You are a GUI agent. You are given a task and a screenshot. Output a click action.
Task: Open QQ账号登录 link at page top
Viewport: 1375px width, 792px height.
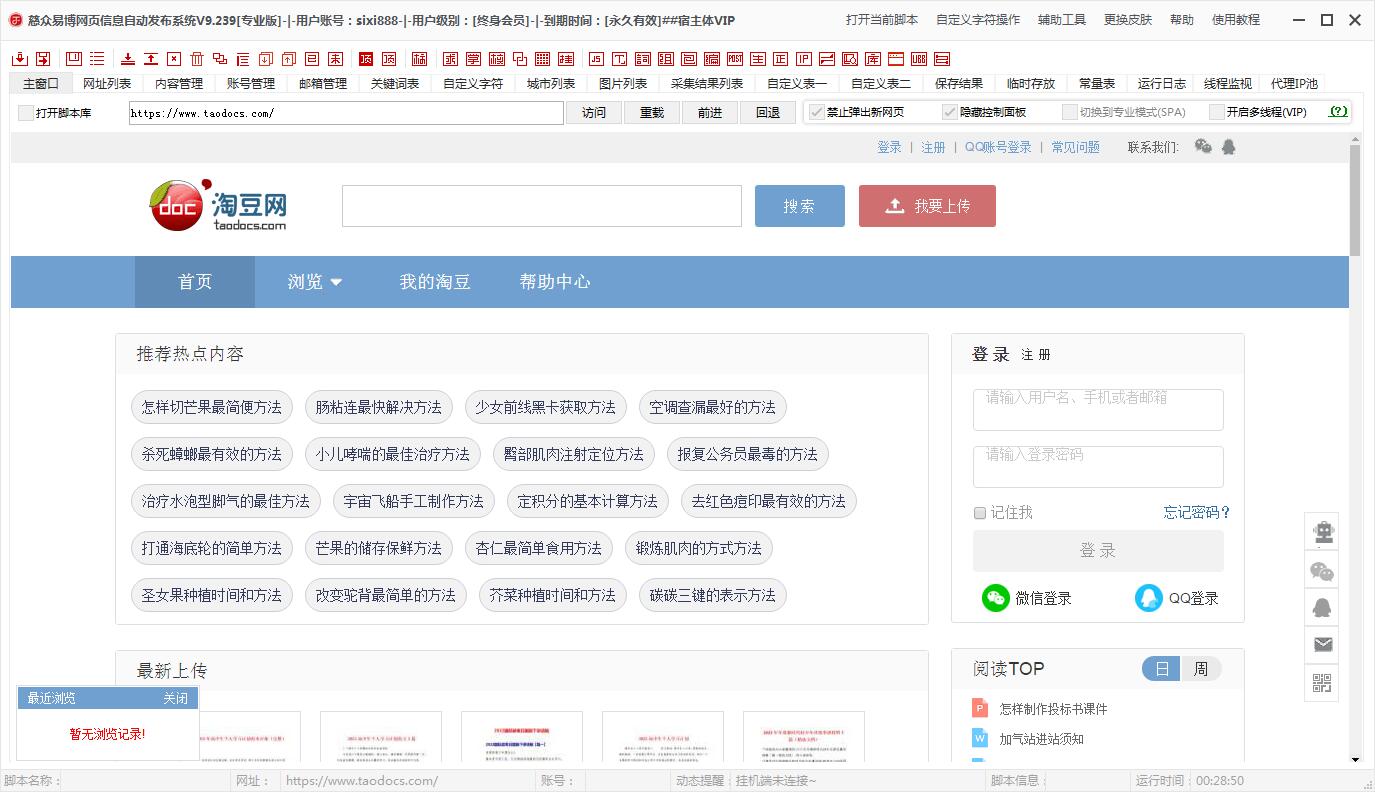point(998,147)
